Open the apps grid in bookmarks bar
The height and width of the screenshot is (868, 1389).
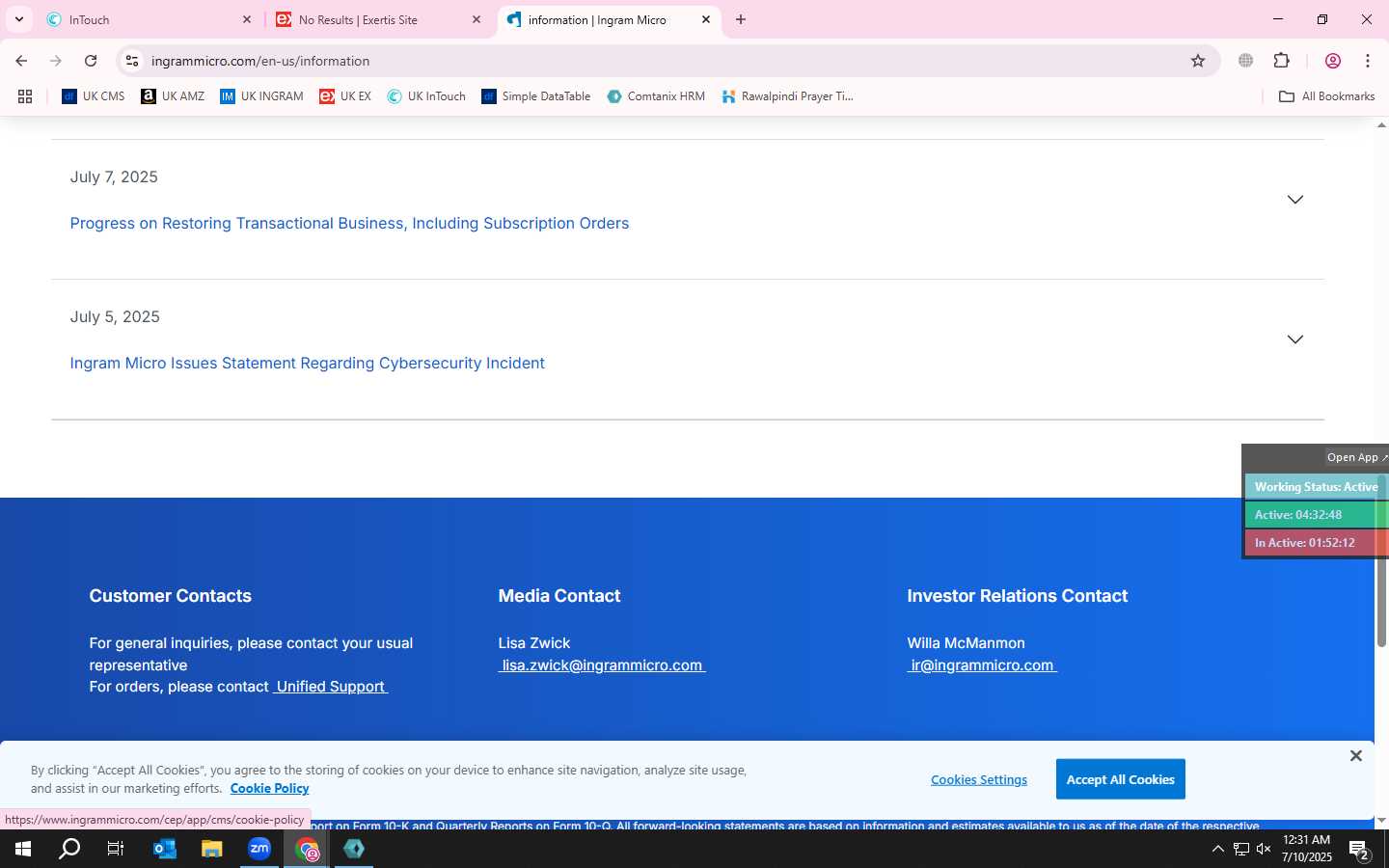click(x=25, y=96)
